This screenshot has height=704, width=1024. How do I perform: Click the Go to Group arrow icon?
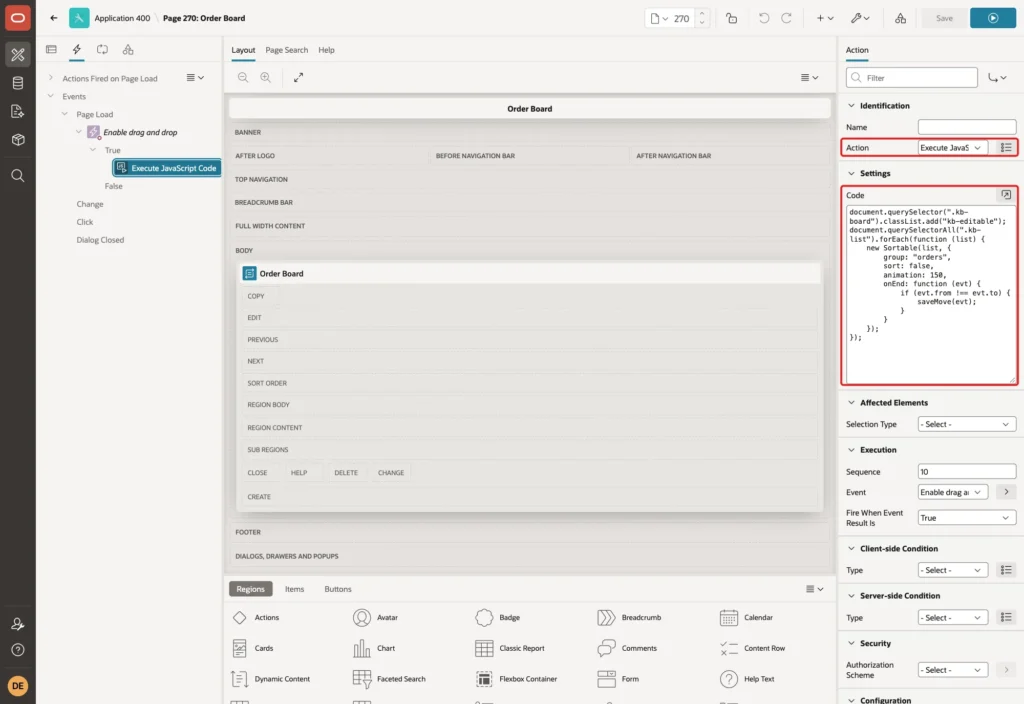[x=997, y=78]
